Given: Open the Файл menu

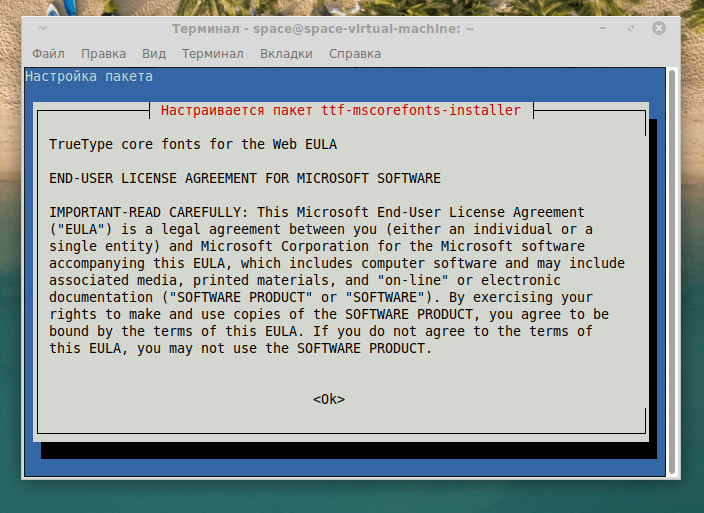Looking at the screenshot, I should tap(48, 54).
